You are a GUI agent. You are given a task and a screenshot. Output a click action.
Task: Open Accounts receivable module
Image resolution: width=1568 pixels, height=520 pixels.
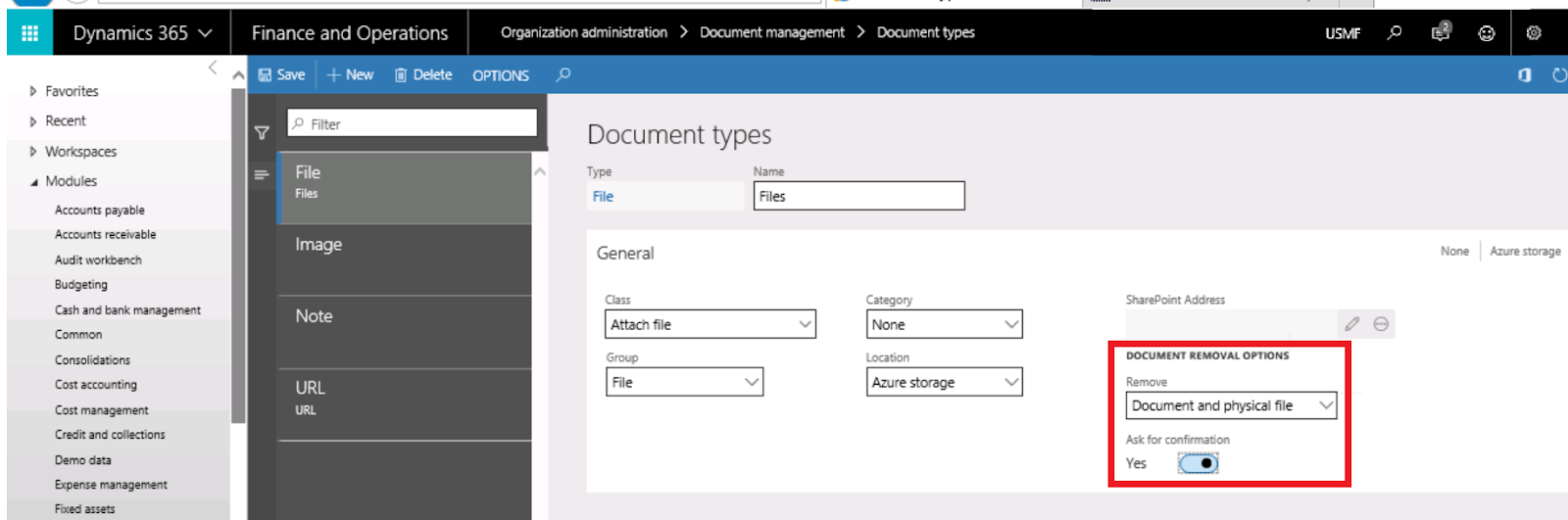point(106,235)
